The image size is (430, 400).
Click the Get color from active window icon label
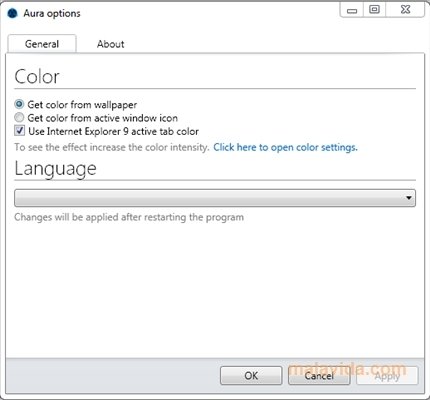pos(102,118)
